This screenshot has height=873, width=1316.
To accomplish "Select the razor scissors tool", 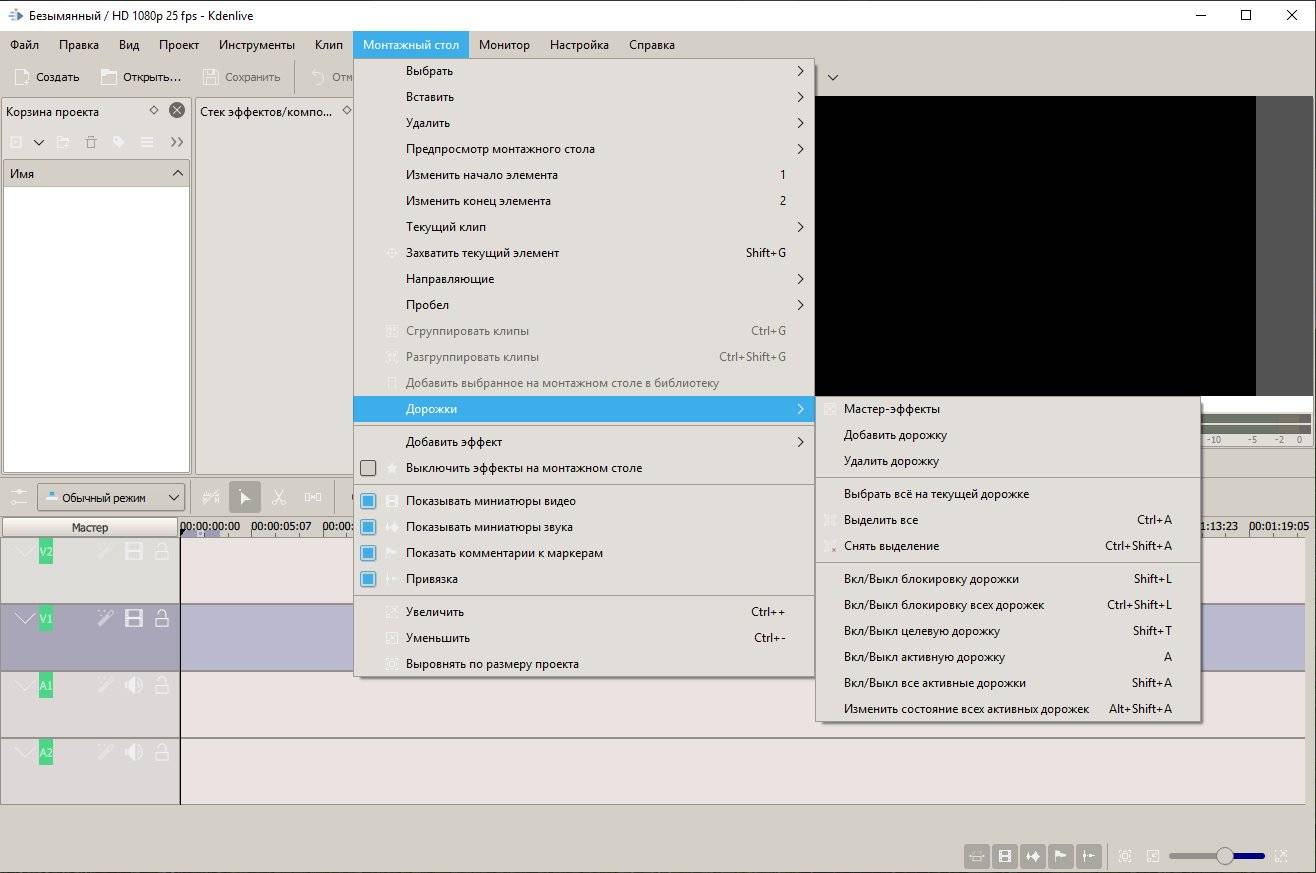I will tap(279, 497).
